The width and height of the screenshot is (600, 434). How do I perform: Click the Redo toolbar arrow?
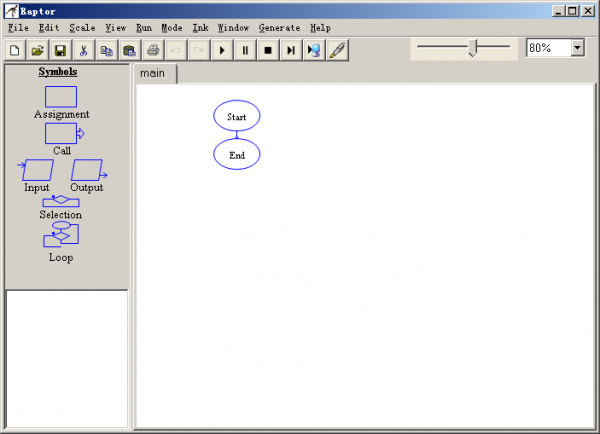coord(199,50)
